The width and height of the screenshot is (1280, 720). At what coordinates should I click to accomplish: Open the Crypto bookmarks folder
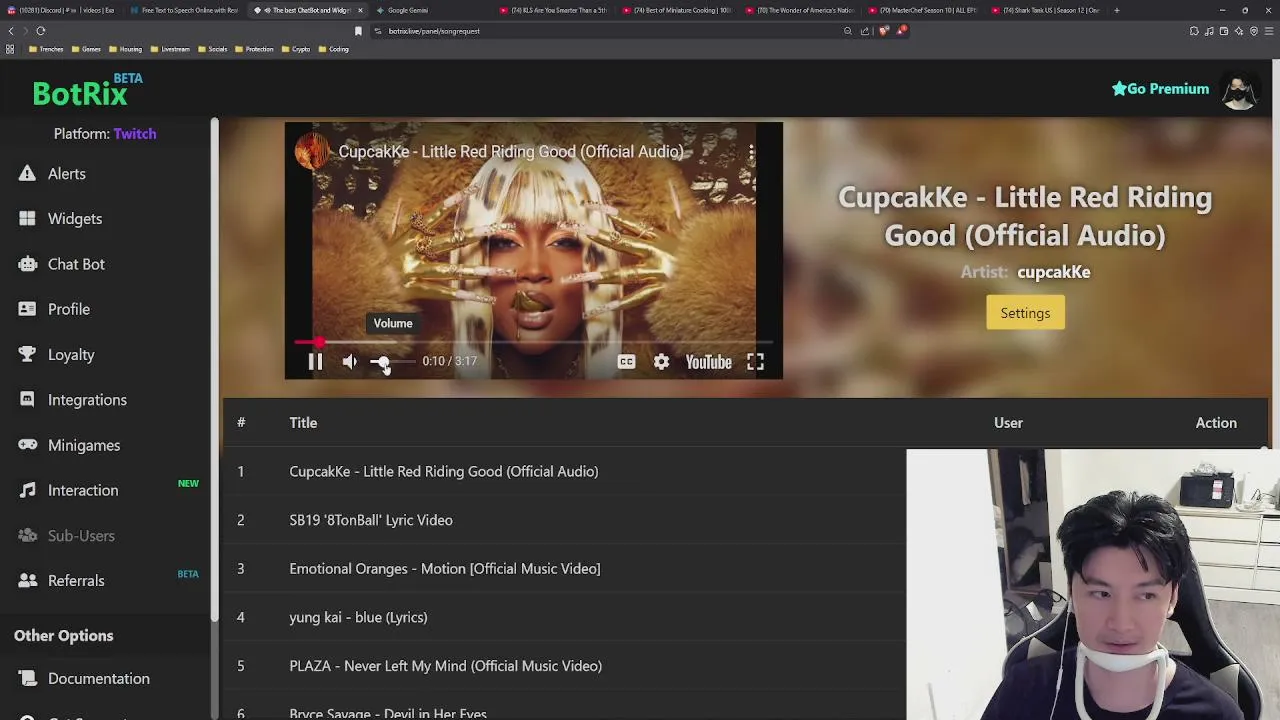click(x=295, y=49)
